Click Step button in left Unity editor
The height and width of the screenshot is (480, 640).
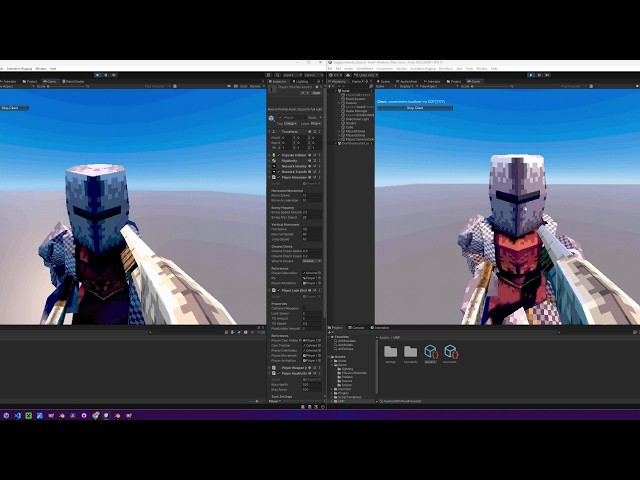coord(114,75)
